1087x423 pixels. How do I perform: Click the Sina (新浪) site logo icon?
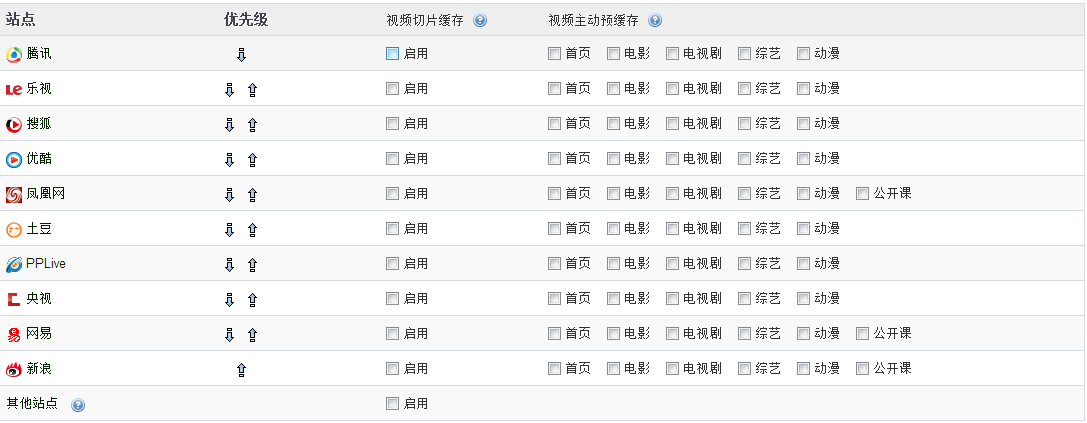(14, 369)
